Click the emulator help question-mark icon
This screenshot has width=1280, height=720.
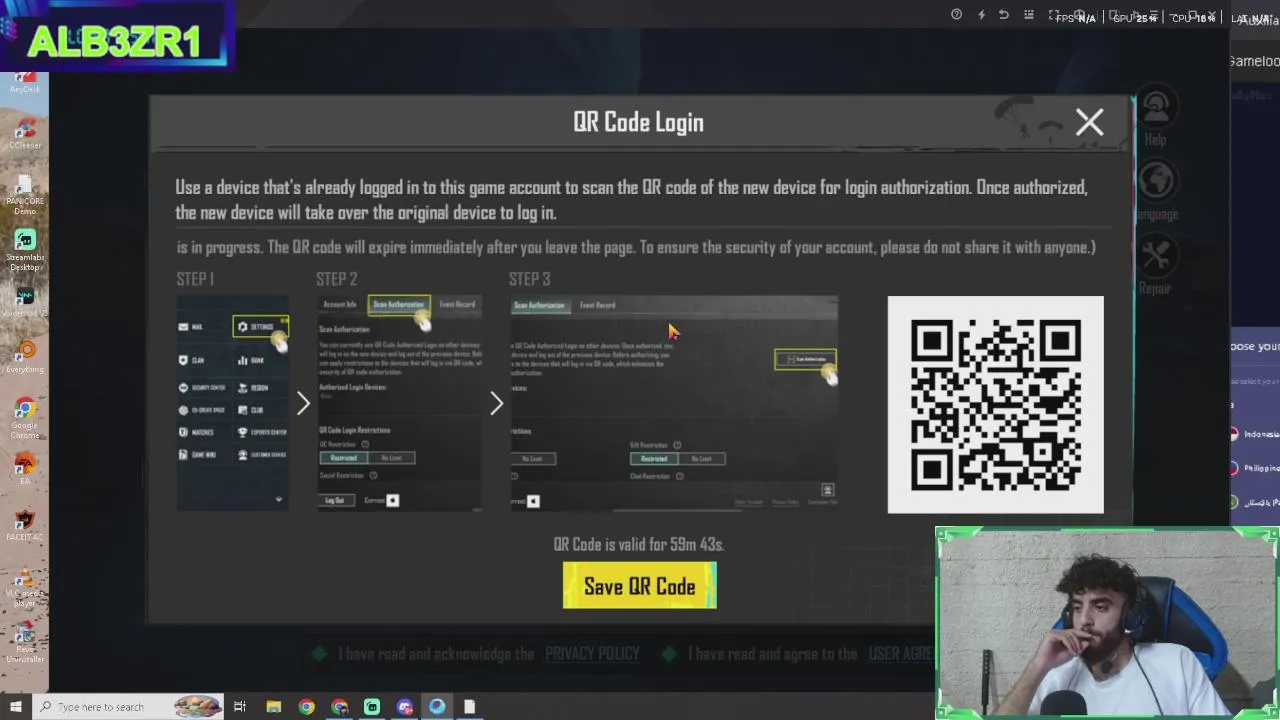(956, 15)
